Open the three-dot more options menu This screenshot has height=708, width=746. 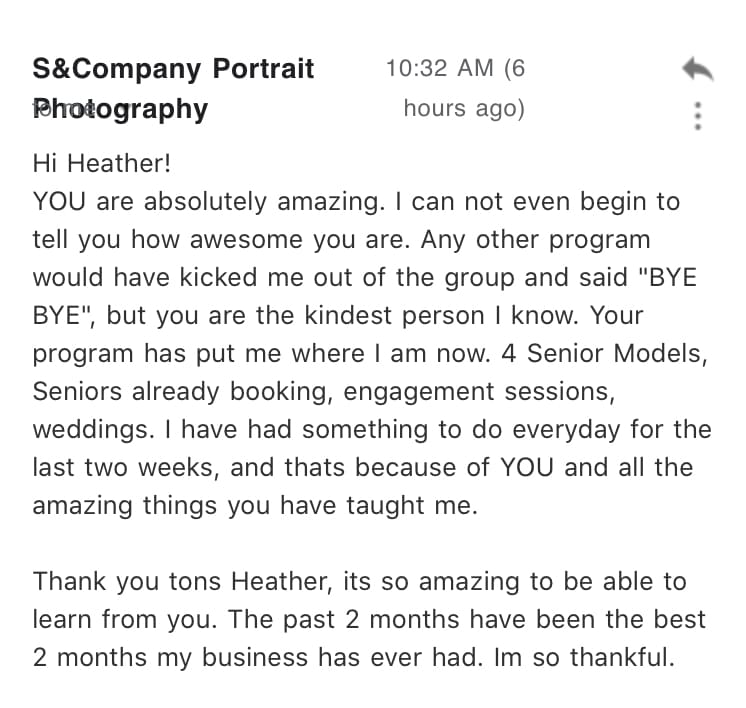(698, 116)
